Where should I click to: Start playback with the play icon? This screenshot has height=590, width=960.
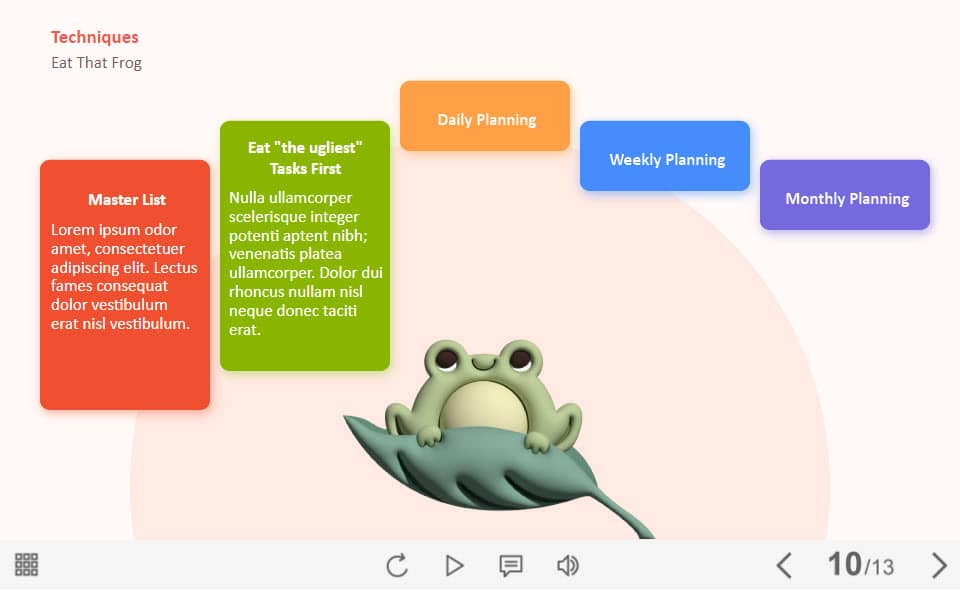pyautogui.click(x=454, y=566)
